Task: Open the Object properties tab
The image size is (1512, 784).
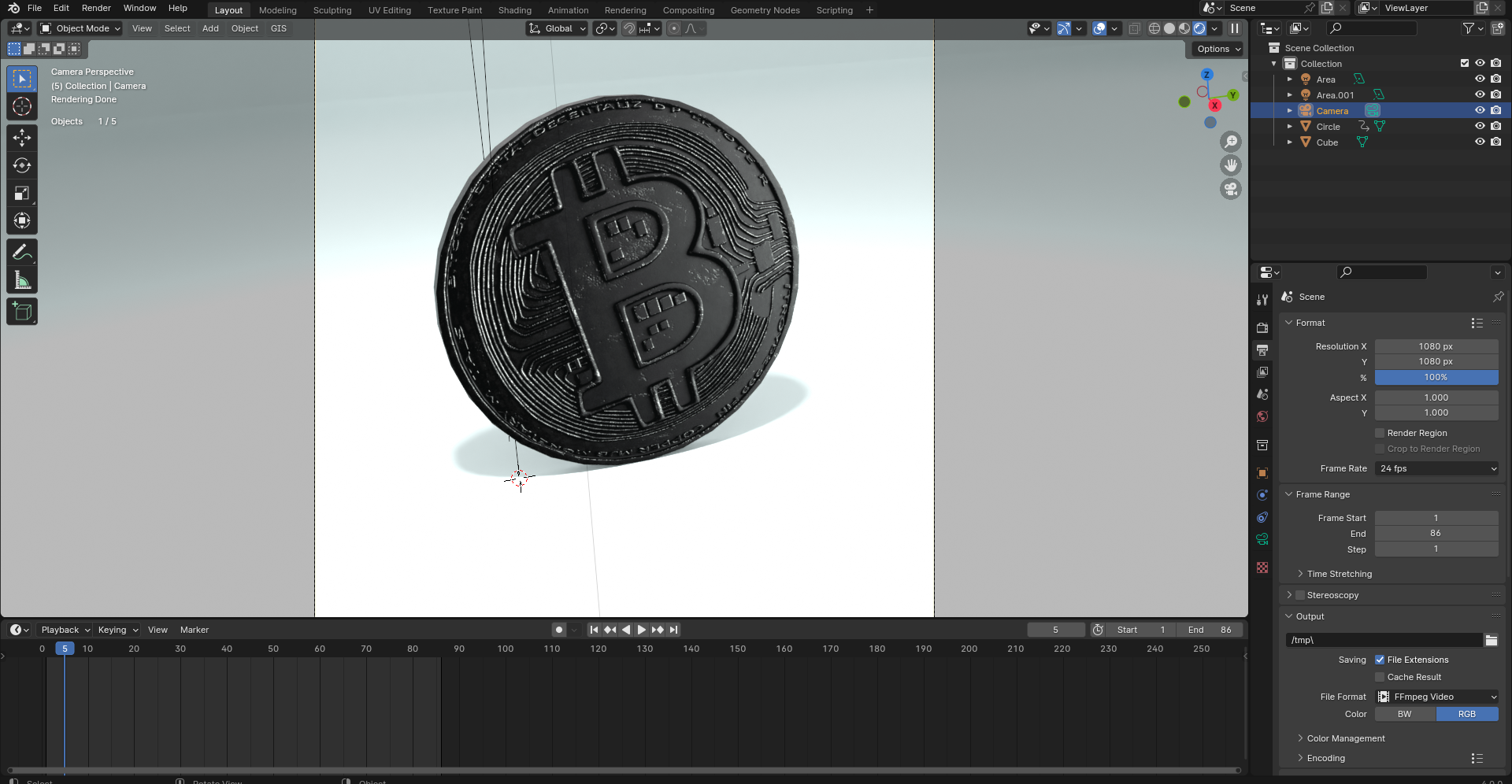Action: click(x=1262, y=473)
